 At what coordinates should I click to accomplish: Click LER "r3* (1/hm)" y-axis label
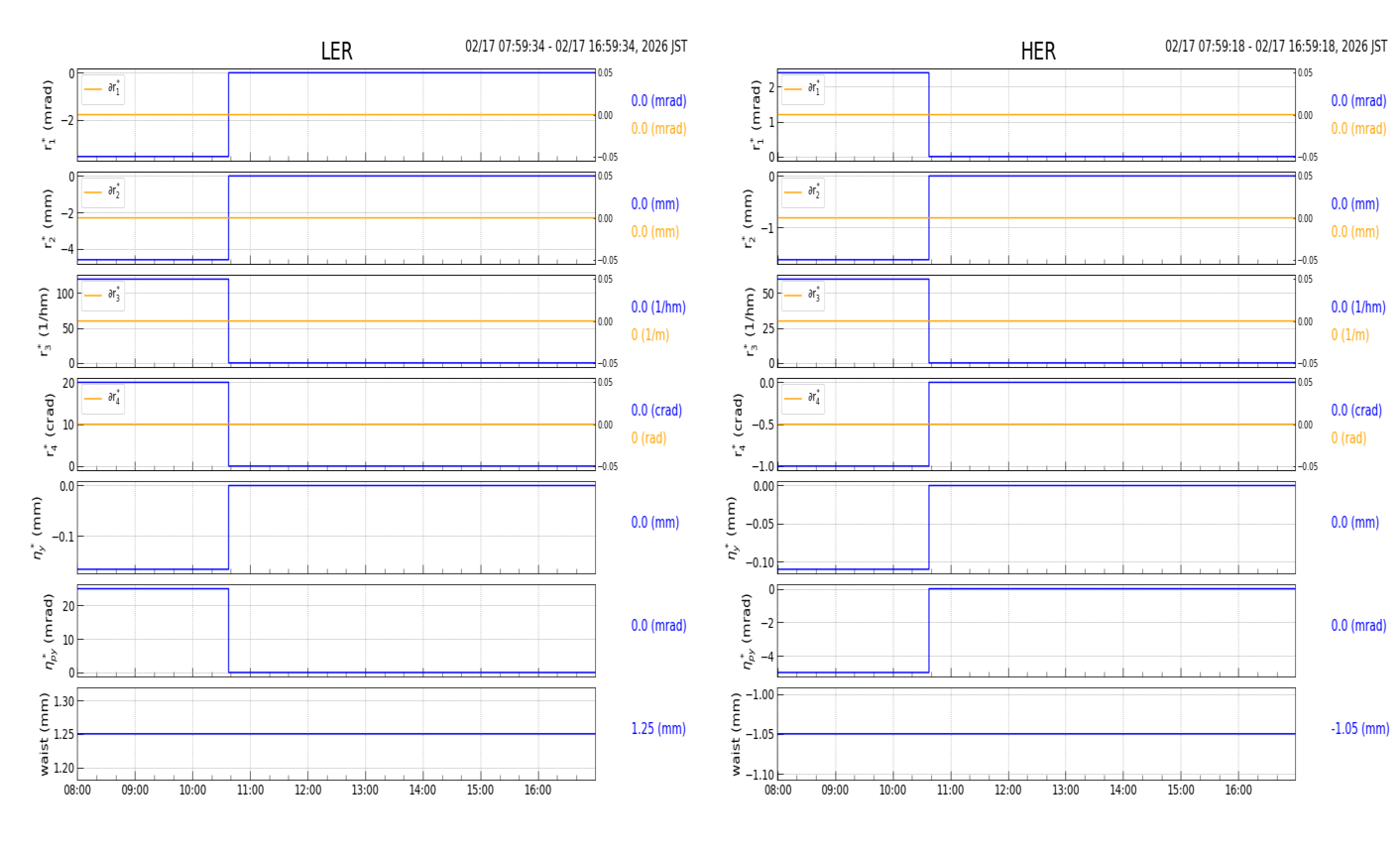click(x=46, y=321)
